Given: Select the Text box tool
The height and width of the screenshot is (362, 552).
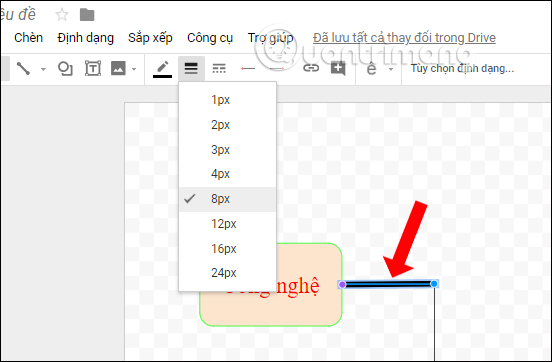Looking at the screenshot, I should tap(93, 68).
